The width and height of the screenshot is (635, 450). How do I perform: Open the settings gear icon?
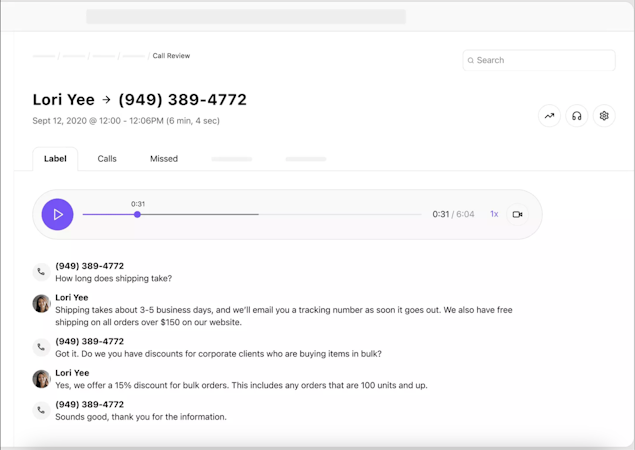click(604, 116)
